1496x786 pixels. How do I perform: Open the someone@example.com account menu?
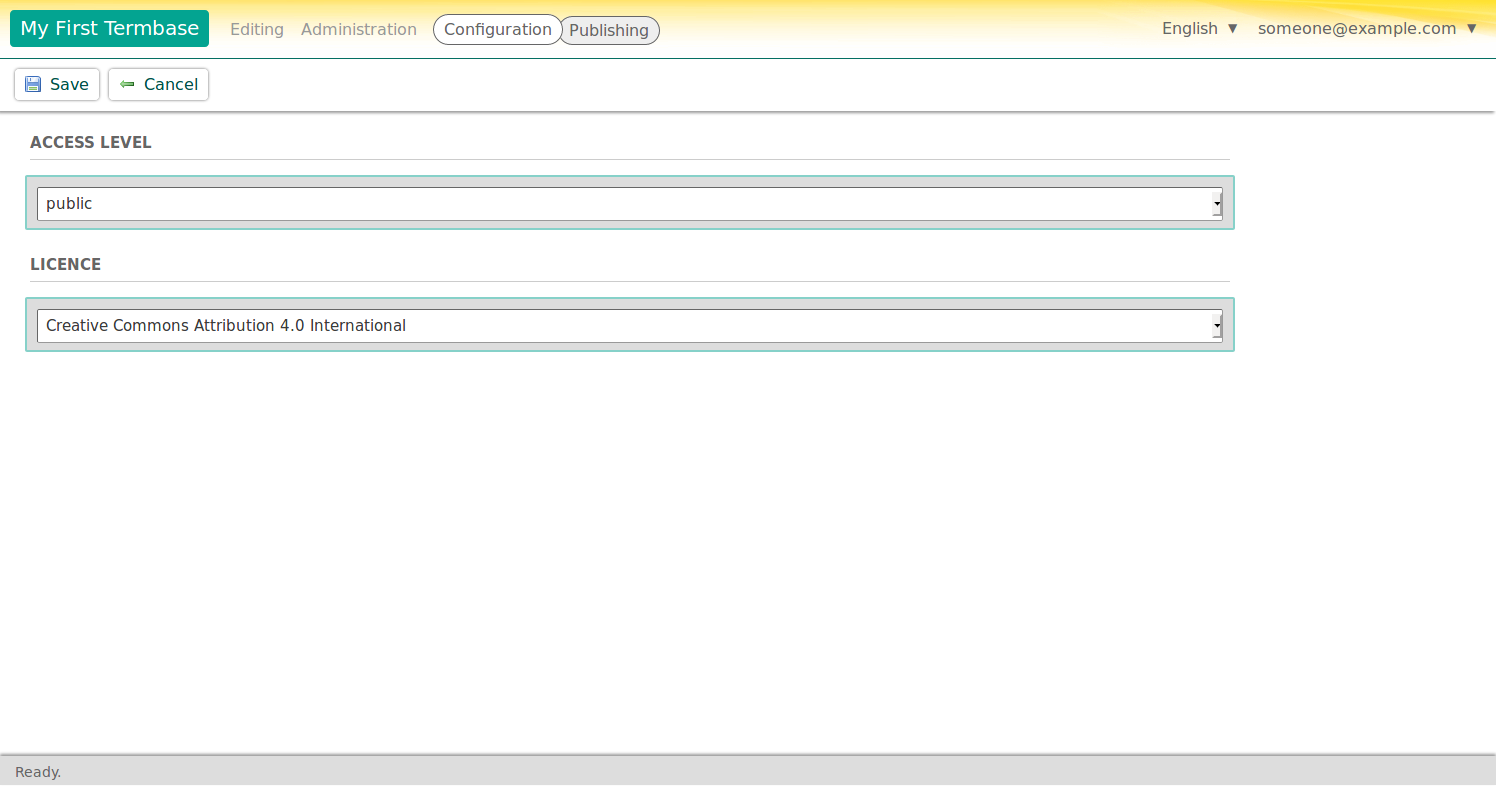pos(1357,28)
